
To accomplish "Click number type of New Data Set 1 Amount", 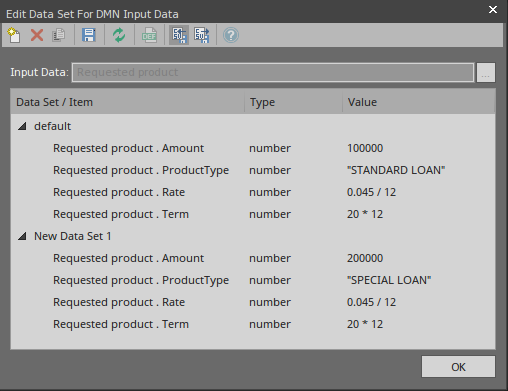I will click(x=270, y=258).
